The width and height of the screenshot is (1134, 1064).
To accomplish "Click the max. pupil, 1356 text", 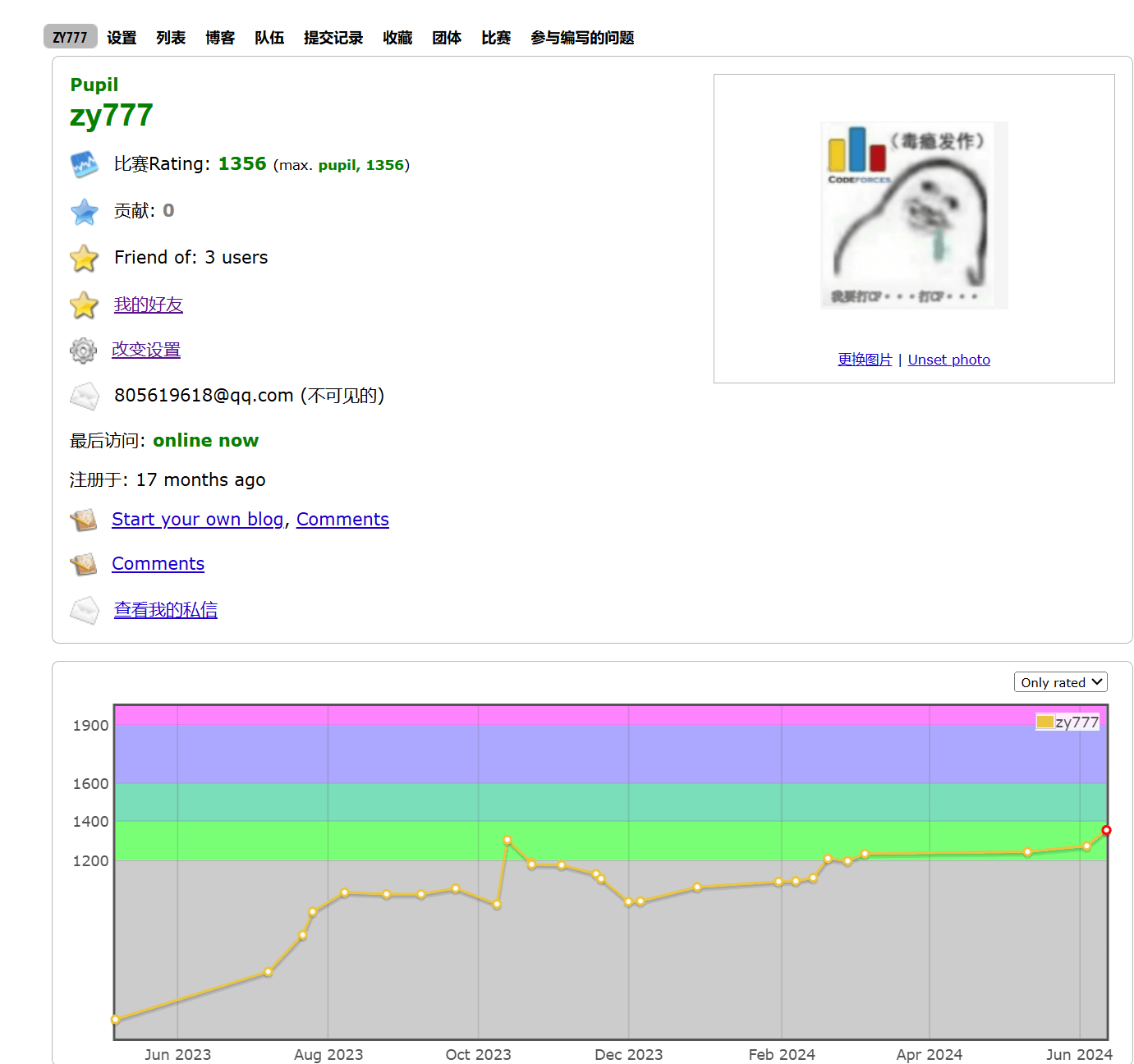I will tap(342, 165).
